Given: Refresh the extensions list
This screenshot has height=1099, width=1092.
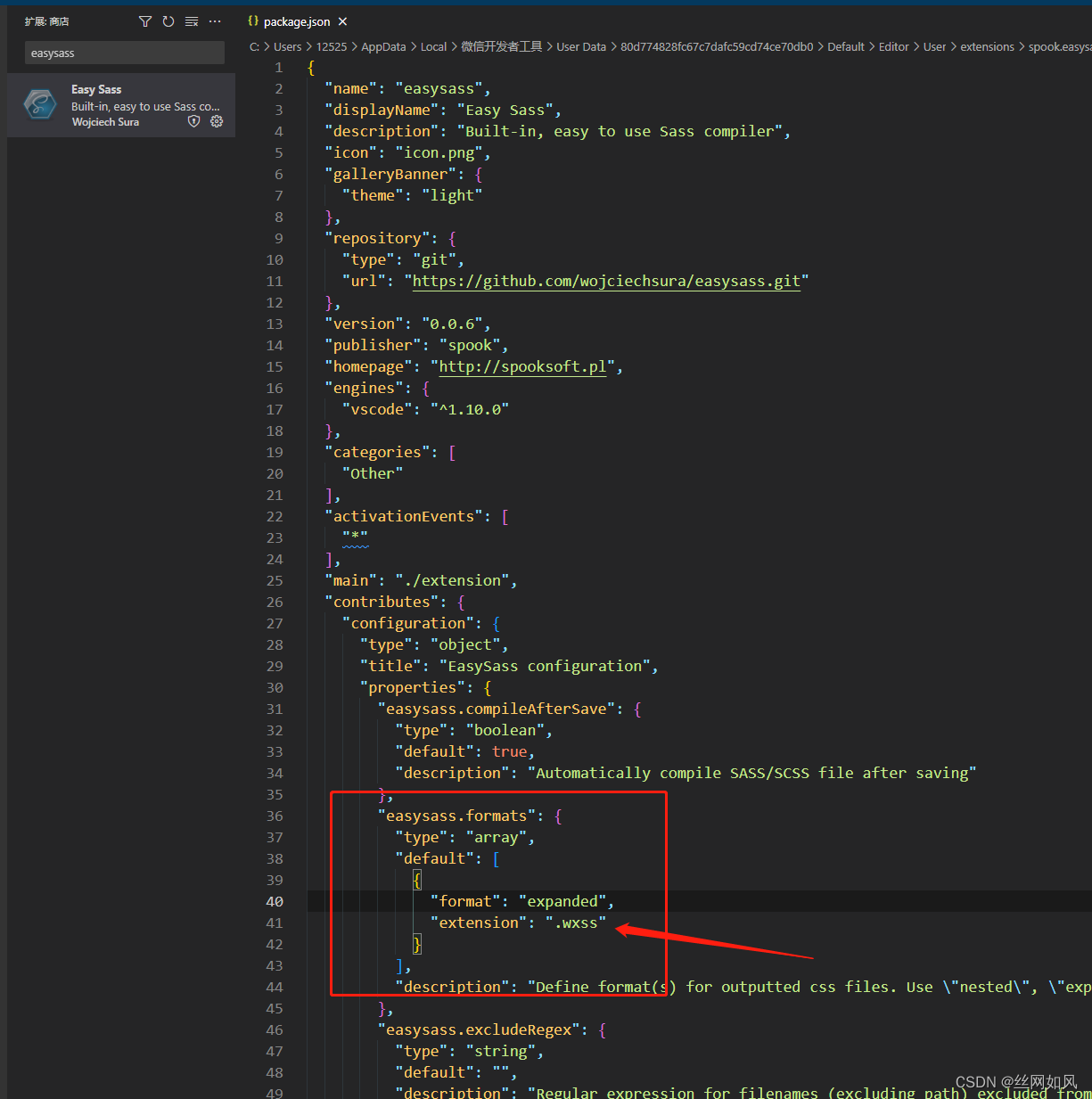Looking at the screenshot, I should [168, 21].
